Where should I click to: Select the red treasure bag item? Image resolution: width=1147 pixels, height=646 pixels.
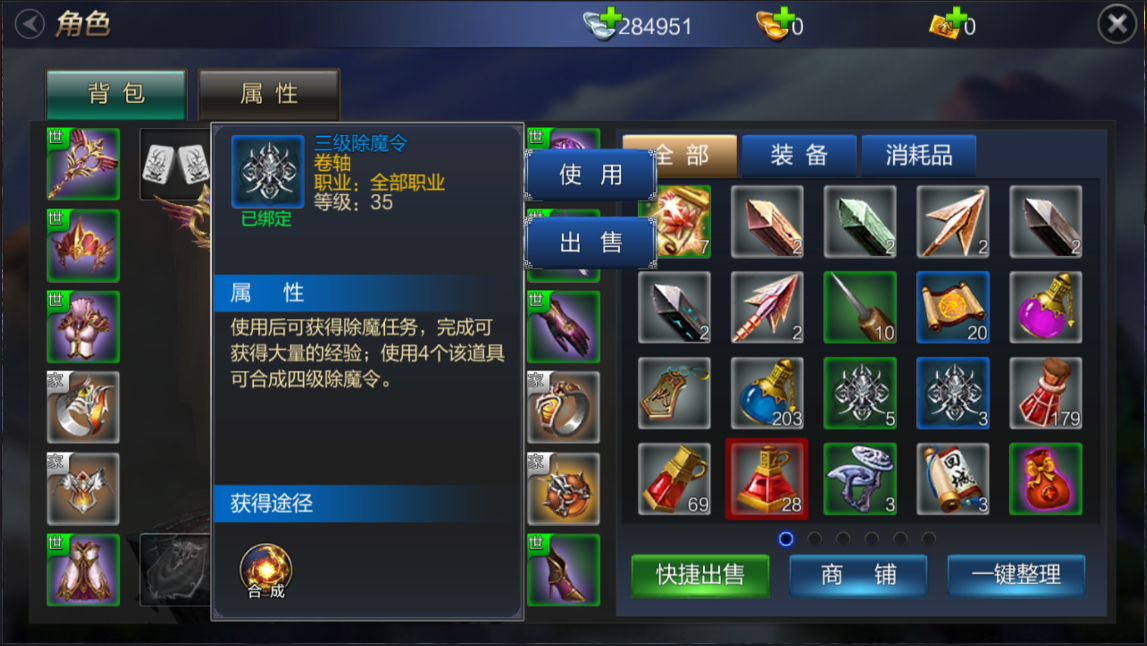(1045, 478)
